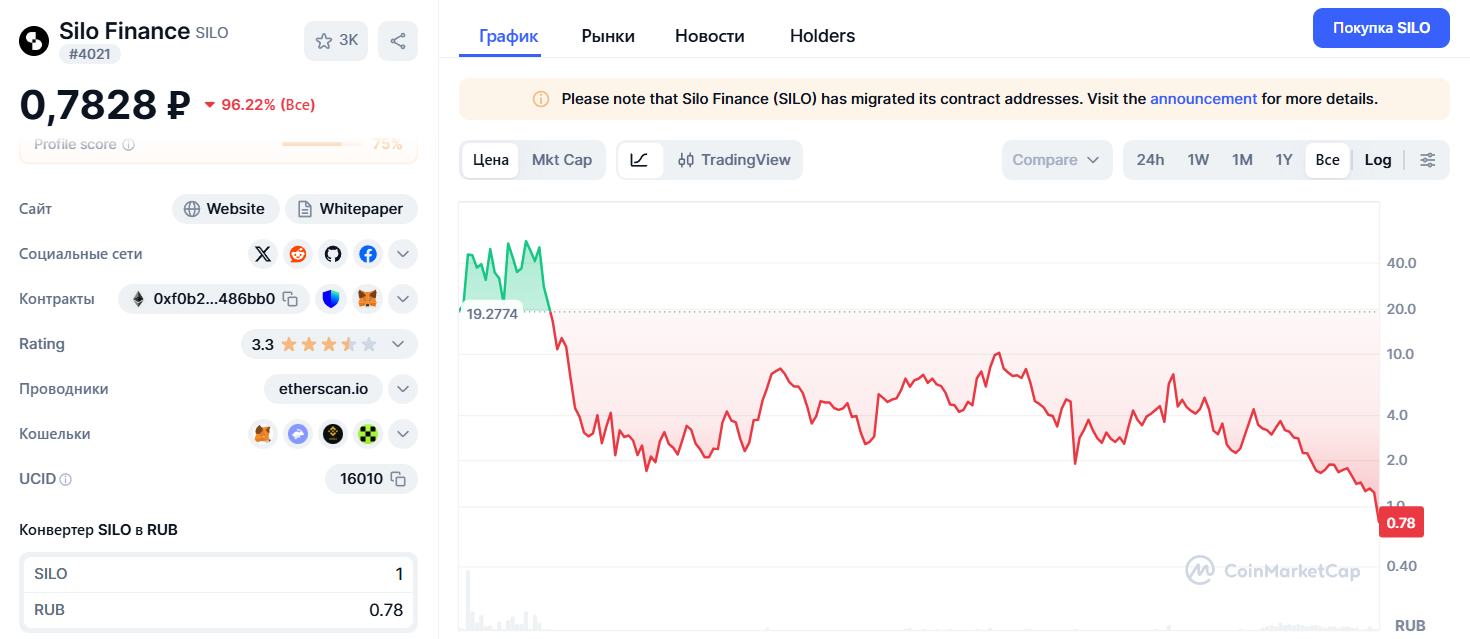Click the Покупка SILO button
Image resolution: width=1470 pixels, height=639 pixels.
tap(1381, 28)
